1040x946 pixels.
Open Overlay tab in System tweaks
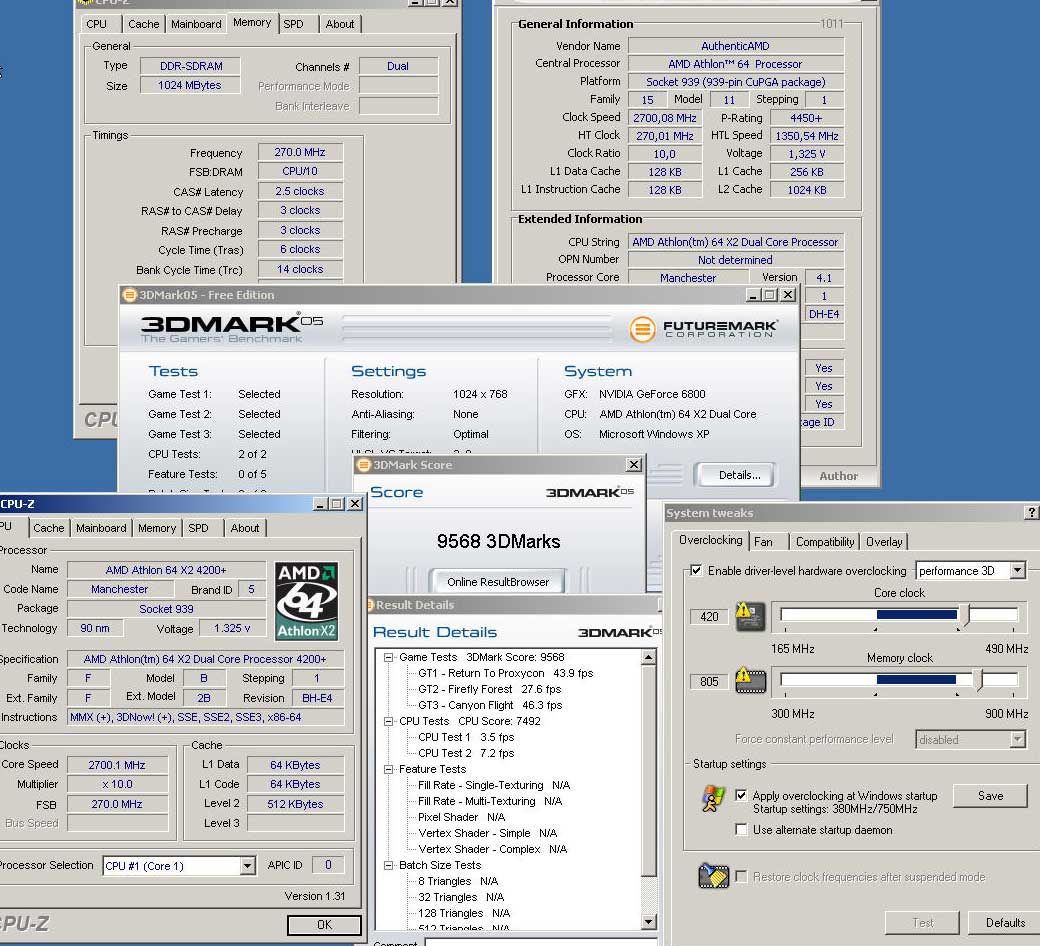pos(884,542)
